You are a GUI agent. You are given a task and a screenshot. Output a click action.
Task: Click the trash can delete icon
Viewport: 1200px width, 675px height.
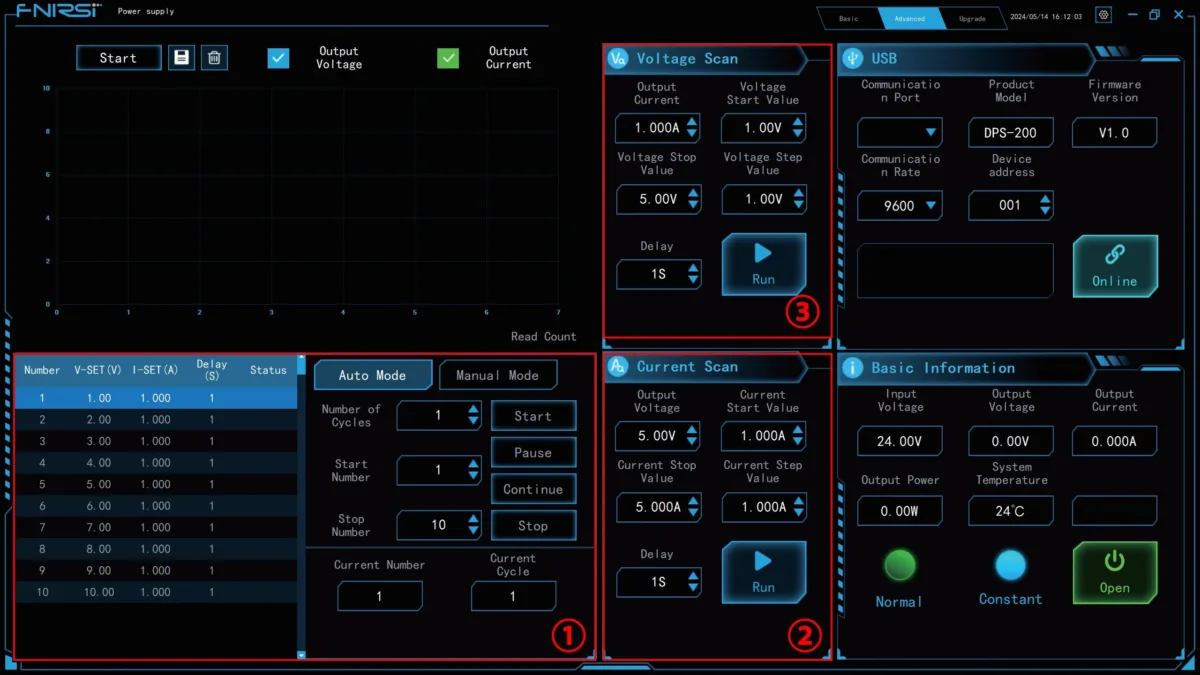pos(214,58)
